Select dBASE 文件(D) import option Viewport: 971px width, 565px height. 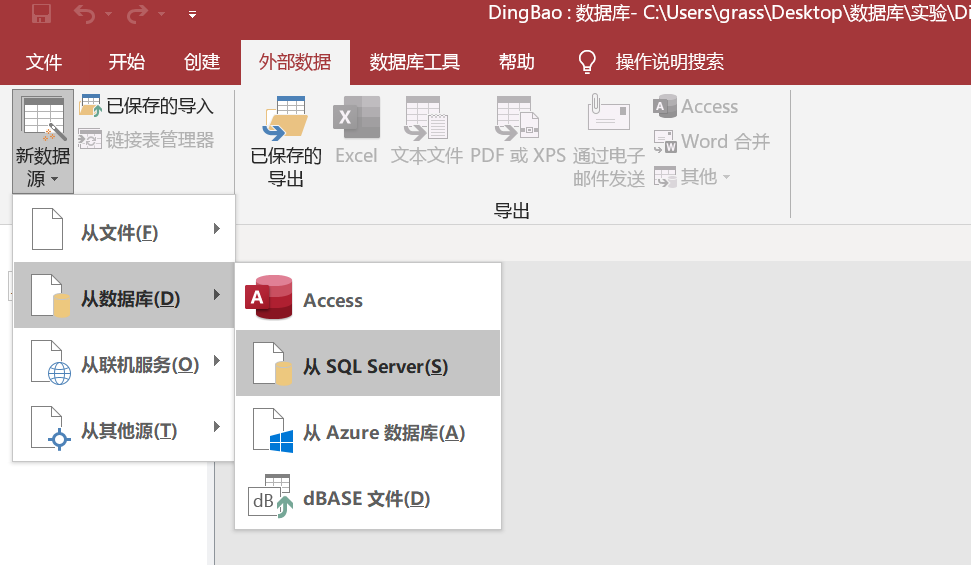pyautogui.click(x=368, y=496)
